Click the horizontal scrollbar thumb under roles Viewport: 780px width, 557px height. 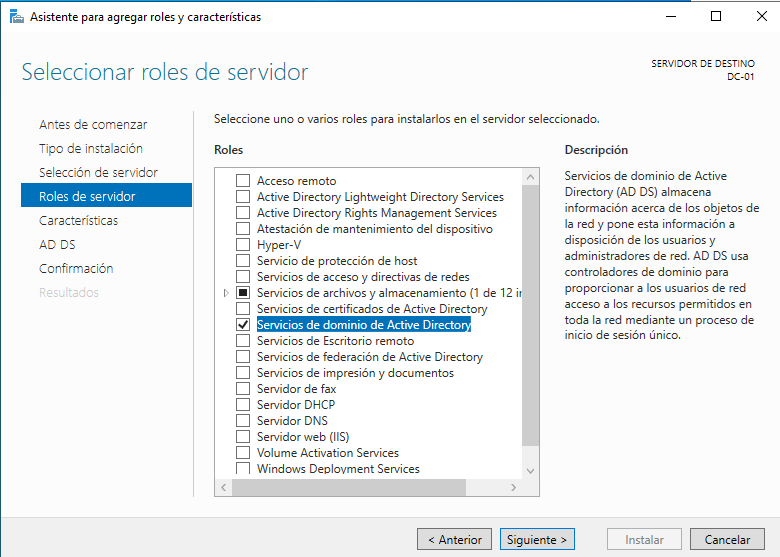pyautogui.click(x=349, y=487)
